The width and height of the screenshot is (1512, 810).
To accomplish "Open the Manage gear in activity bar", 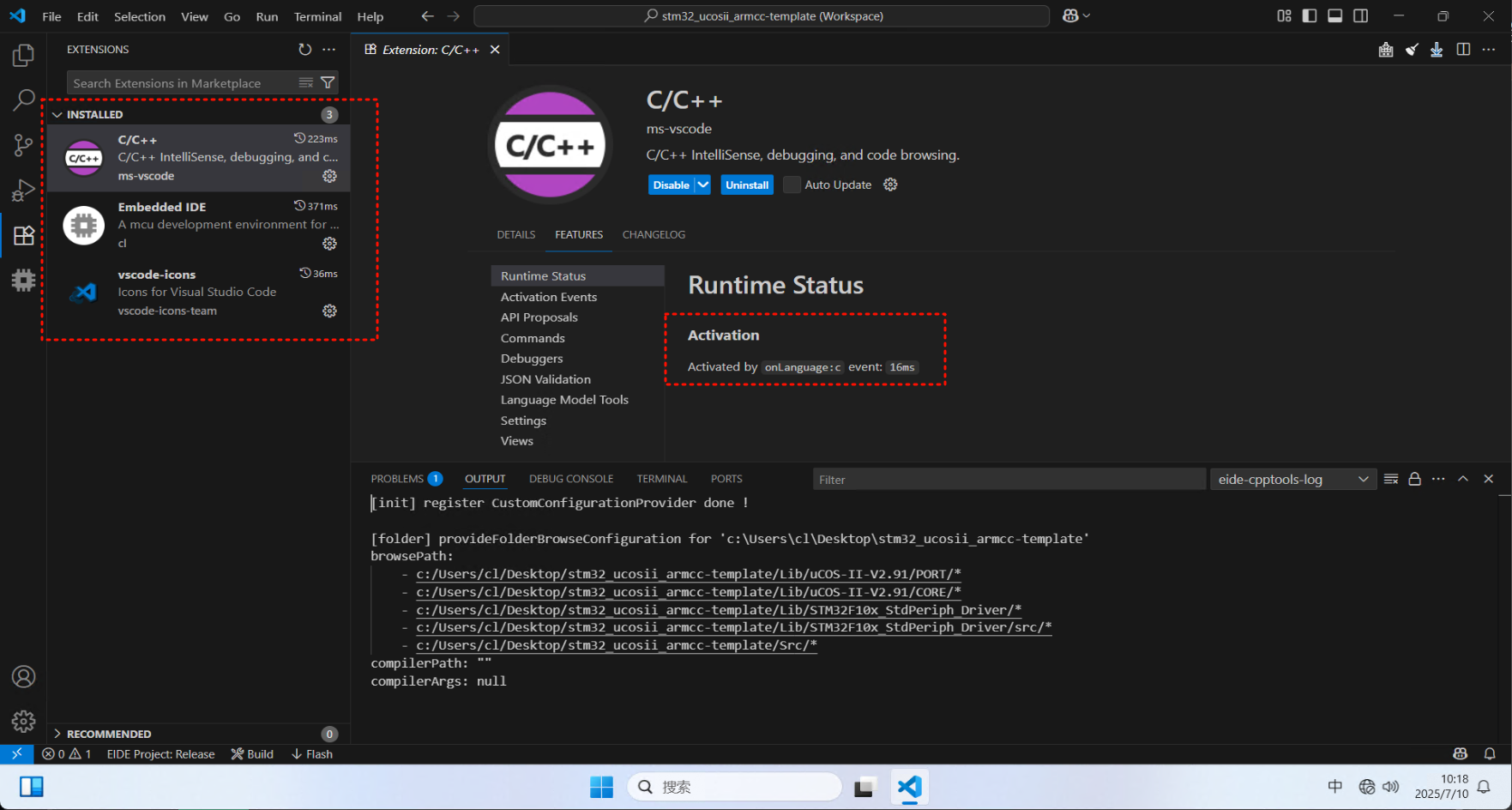I will tap(23, 721).
